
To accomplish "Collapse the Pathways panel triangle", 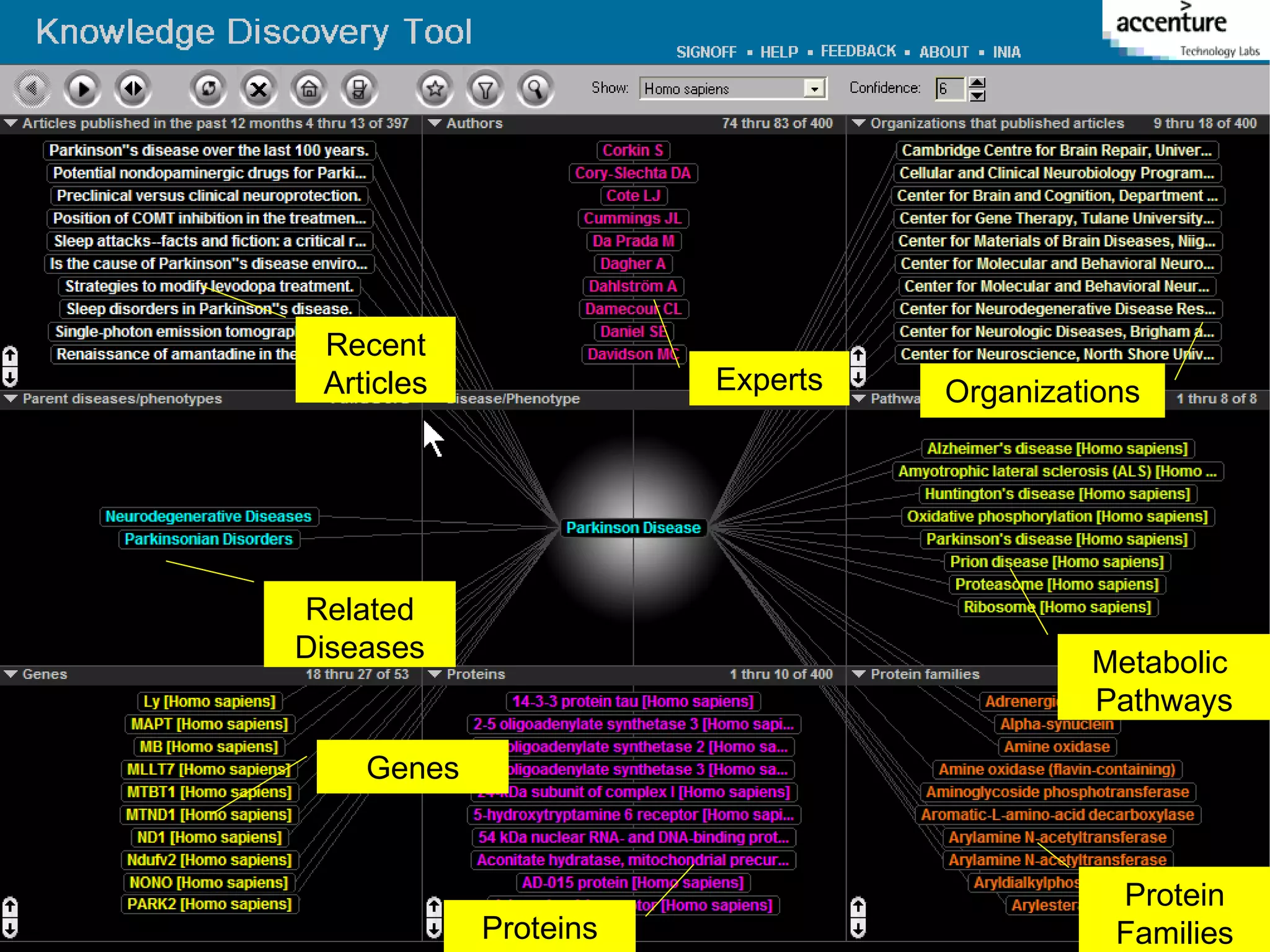I will pyautogui.click(x=858, y=399).
